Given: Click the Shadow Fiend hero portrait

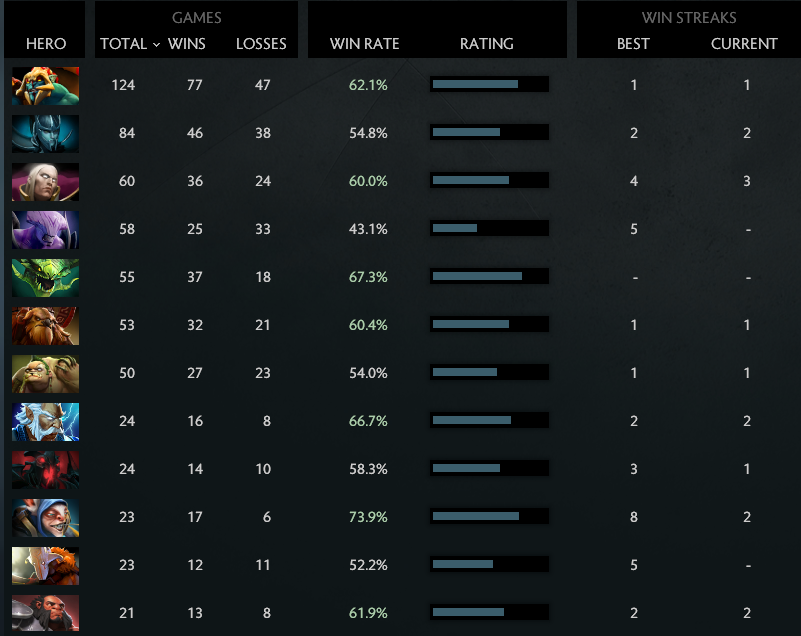Looking at the screenshot, I should tap(45, 468).
